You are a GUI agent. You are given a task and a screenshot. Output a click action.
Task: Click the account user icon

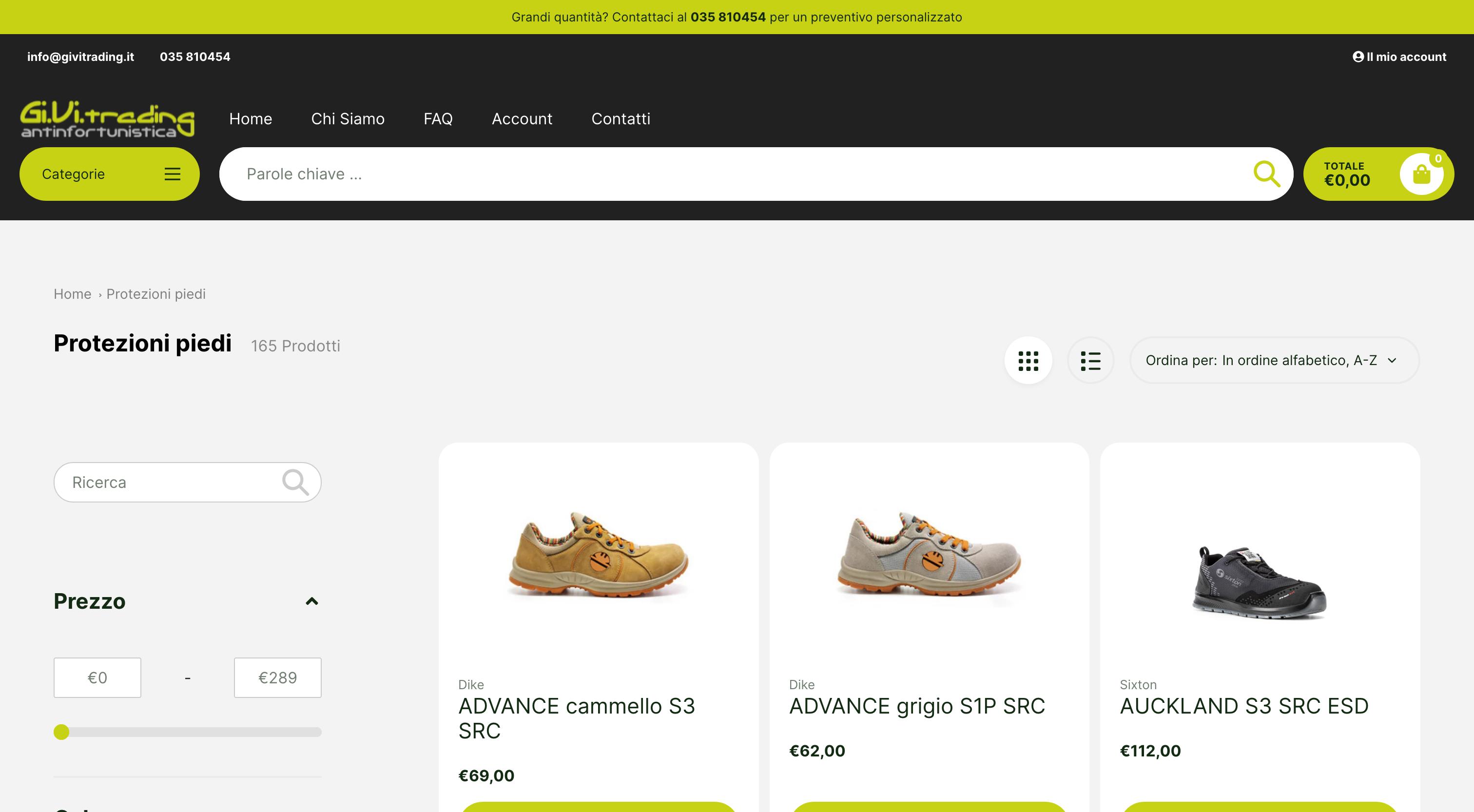point(1358,57)
